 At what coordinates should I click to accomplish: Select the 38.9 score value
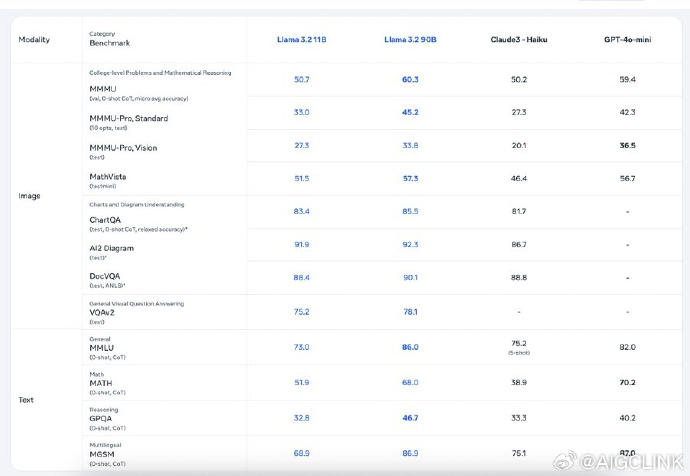(x=519, y=382)
